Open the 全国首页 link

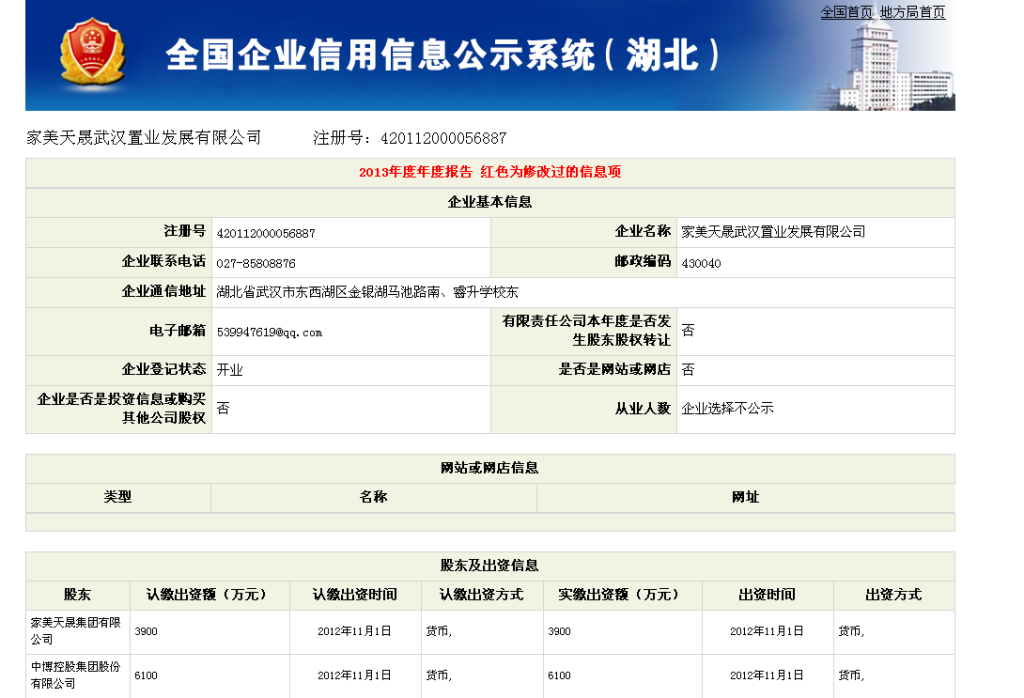tap(846, 12)
